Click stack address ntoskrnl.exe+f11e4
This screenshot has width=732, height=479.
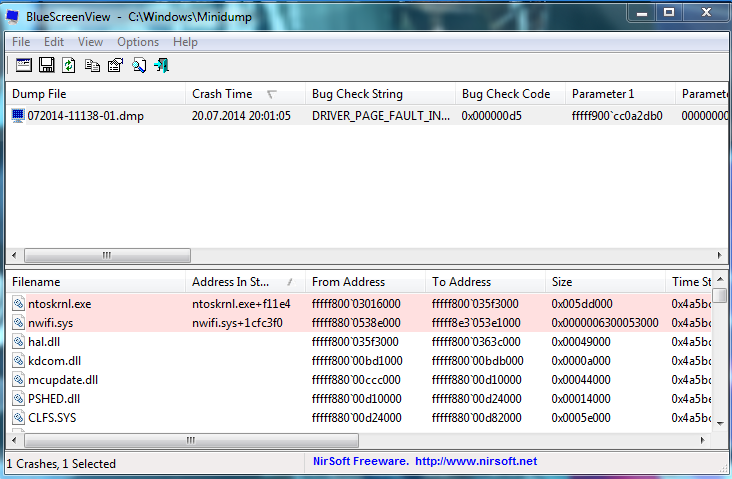pos(241,304)
